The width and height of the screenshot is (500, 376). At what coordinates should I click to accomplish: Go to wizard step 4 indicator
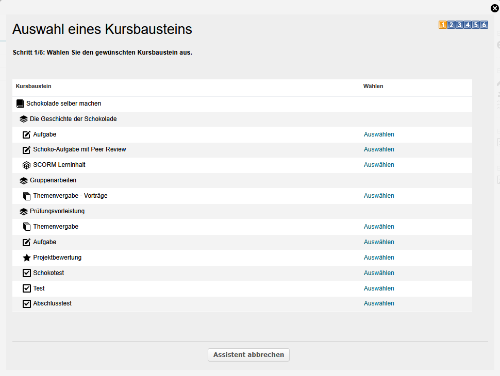(467, 25)
